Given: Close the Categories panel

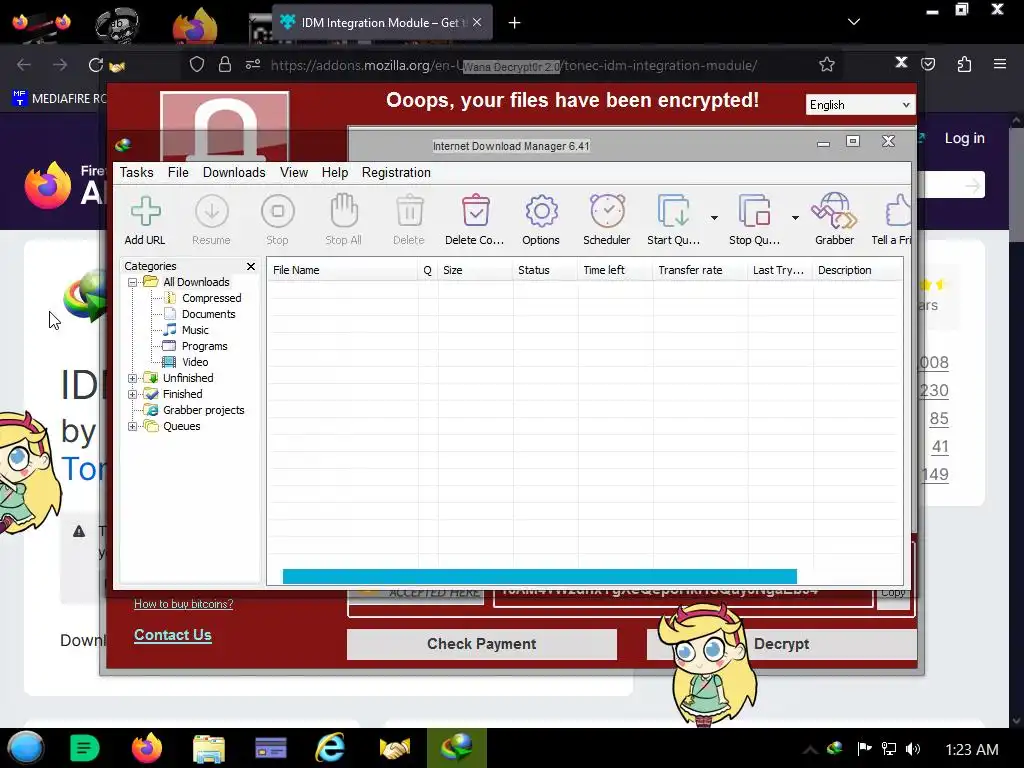Looking at the screenshot, I should pyautogui.click(x=251, y=266).
